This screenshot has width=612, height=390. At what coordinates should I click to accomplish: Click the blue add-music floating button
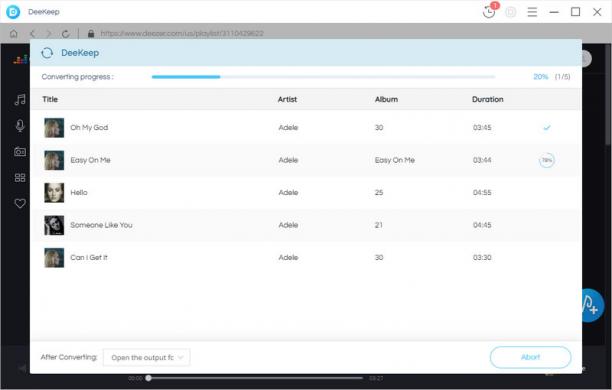pyautogui.click(x=592, y=305)
